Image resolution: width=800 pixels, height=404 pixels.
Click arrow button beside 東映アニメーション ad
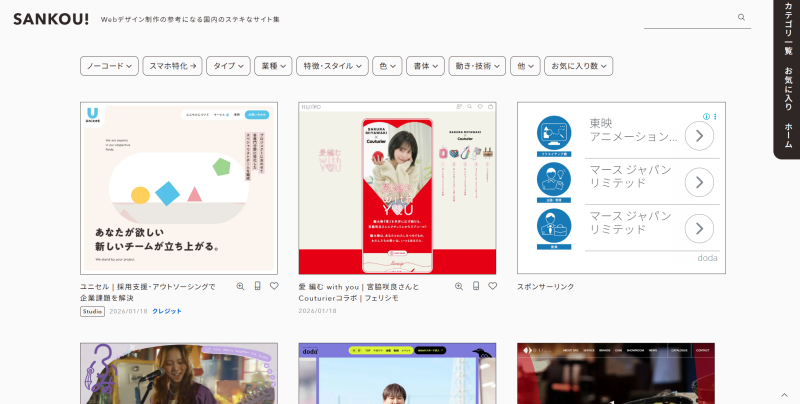coord(699,136)
